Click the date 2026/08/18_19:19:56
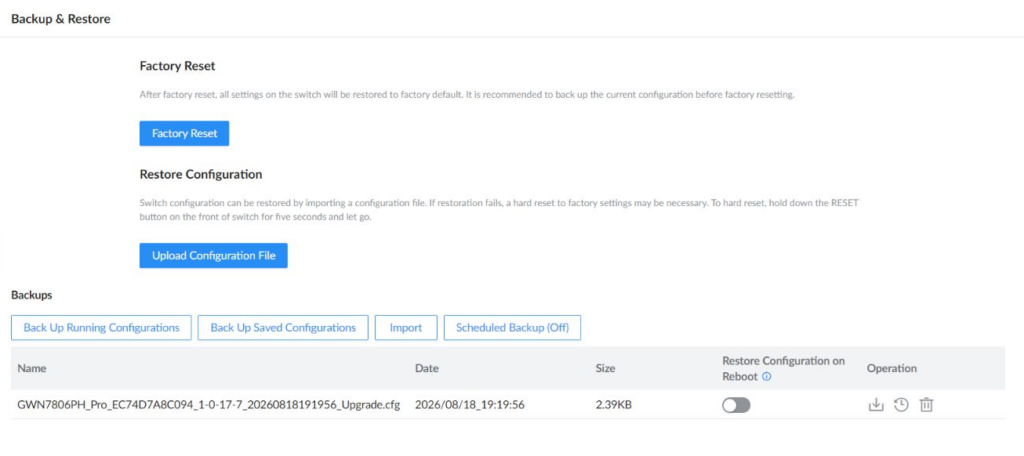This screenshot has width=1024, height=456. pos(470,405)
